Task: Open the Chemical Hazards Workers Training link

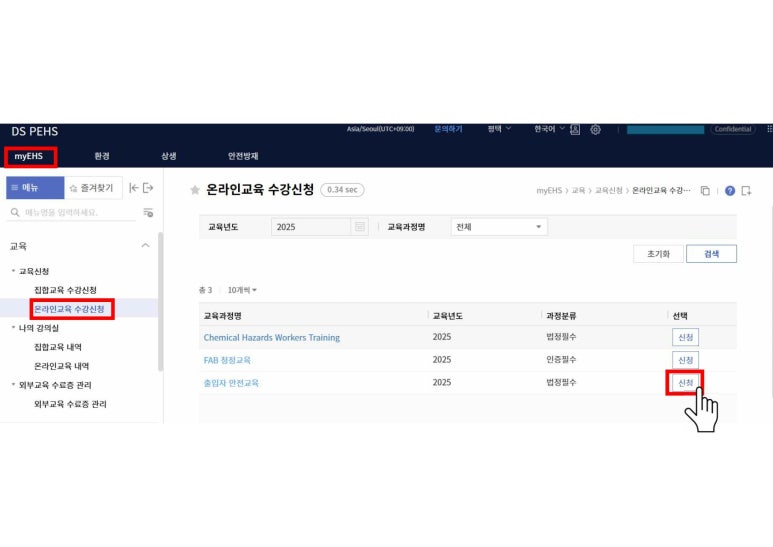Action: (x=271, y=337)
